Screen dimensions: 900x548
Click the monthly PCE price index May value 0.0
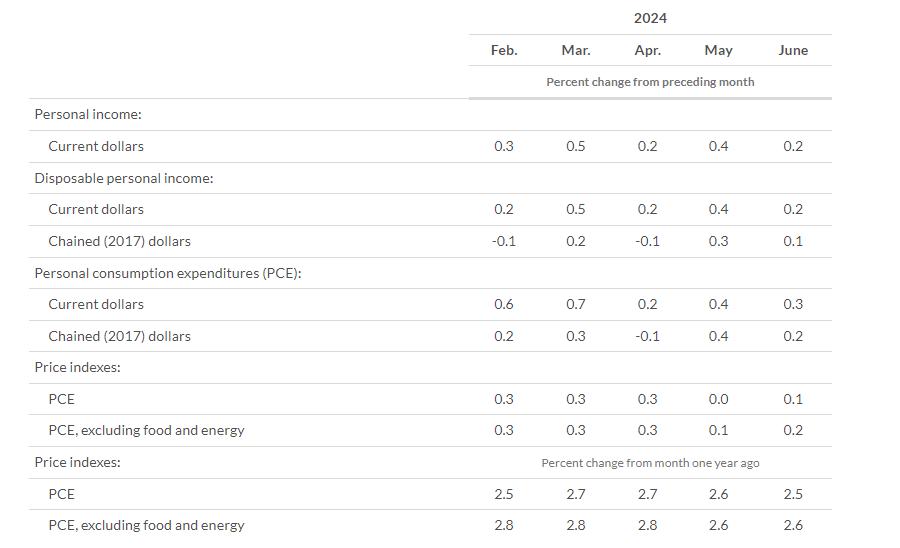point(718,399)
